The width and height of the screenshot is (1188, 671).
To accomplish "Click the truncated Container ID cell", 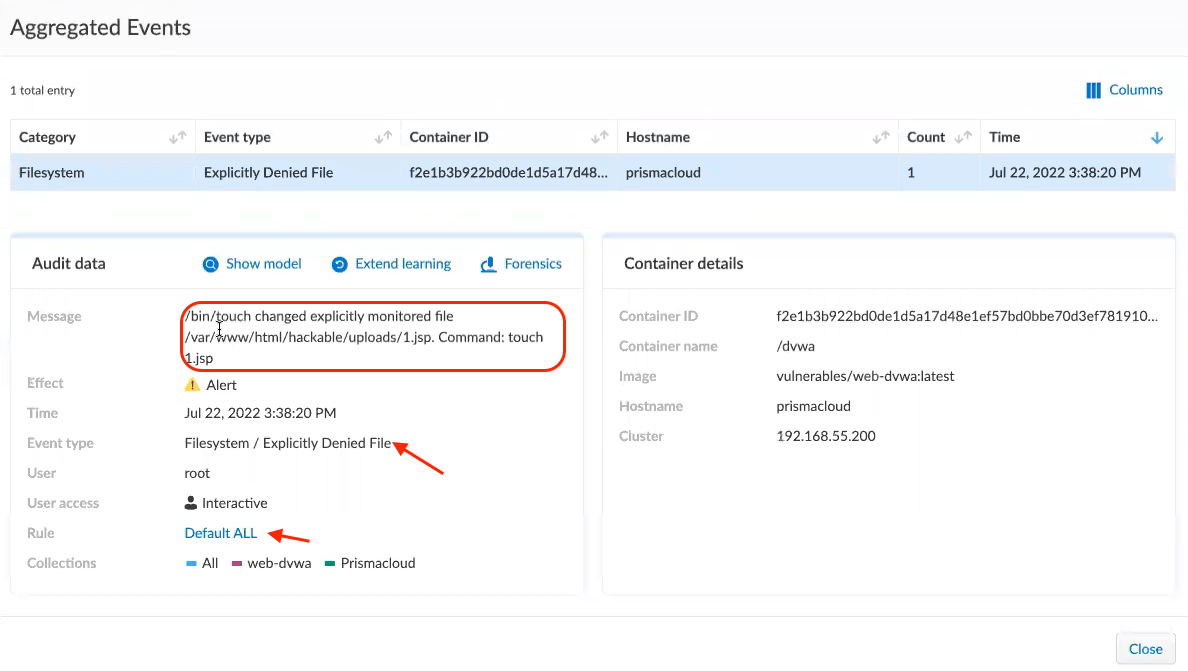I will [x=508, y=172].
